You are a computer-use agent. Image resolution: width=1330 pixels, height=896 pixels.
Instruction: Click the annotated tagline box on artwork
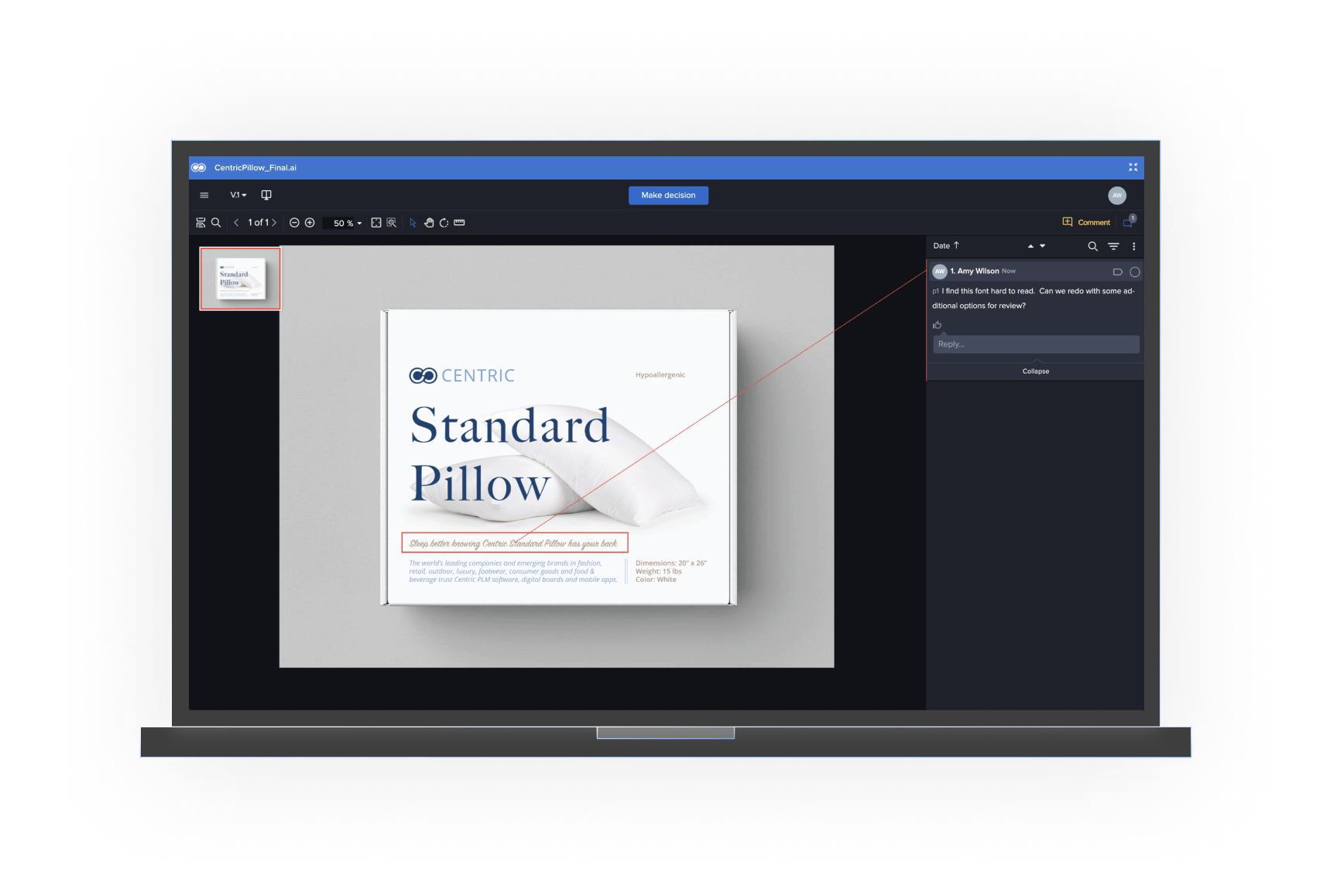(514, 542)
